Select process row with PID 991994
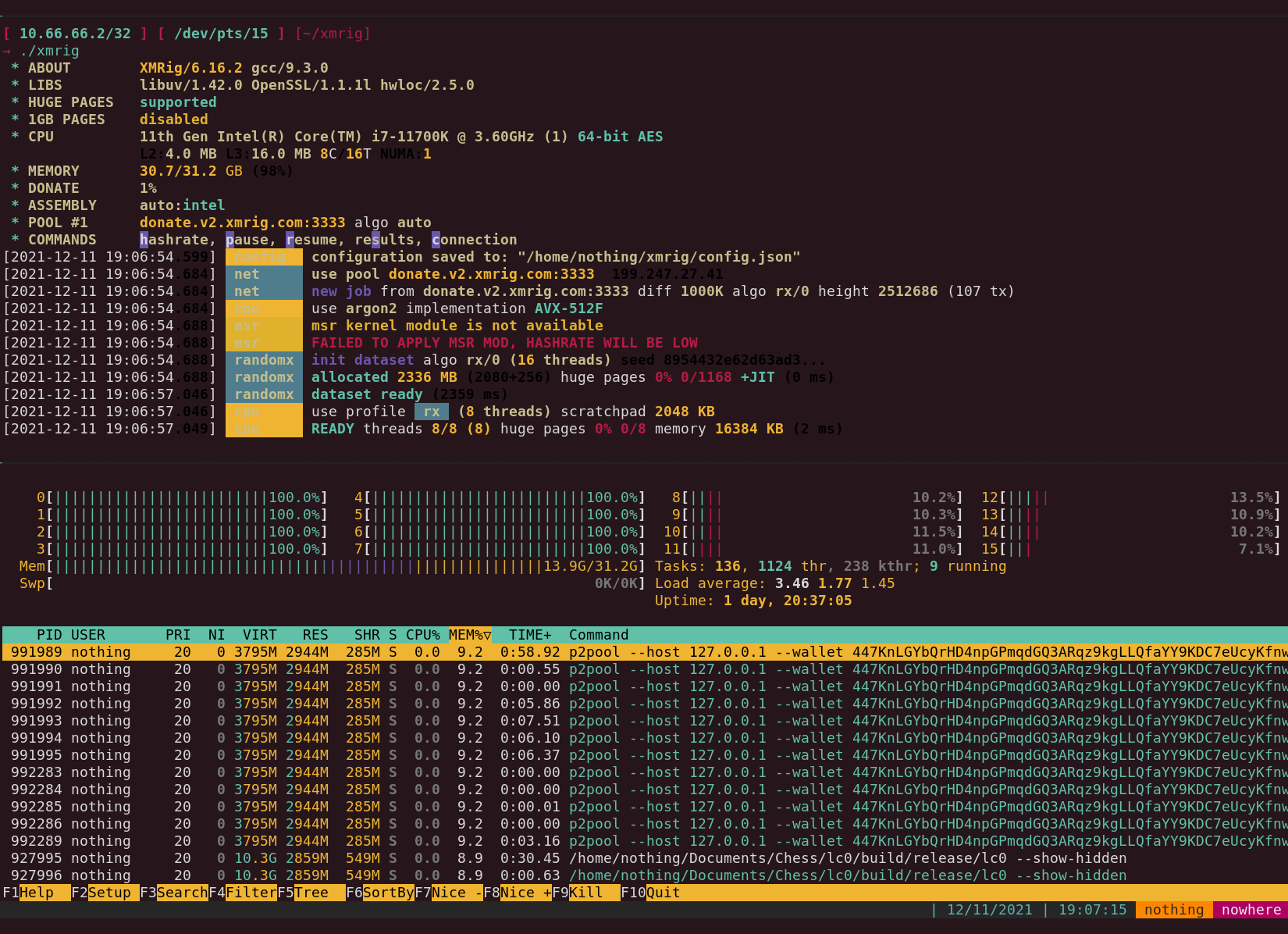The height and width of the screenshot is (934, 1288). click(645, 738)
